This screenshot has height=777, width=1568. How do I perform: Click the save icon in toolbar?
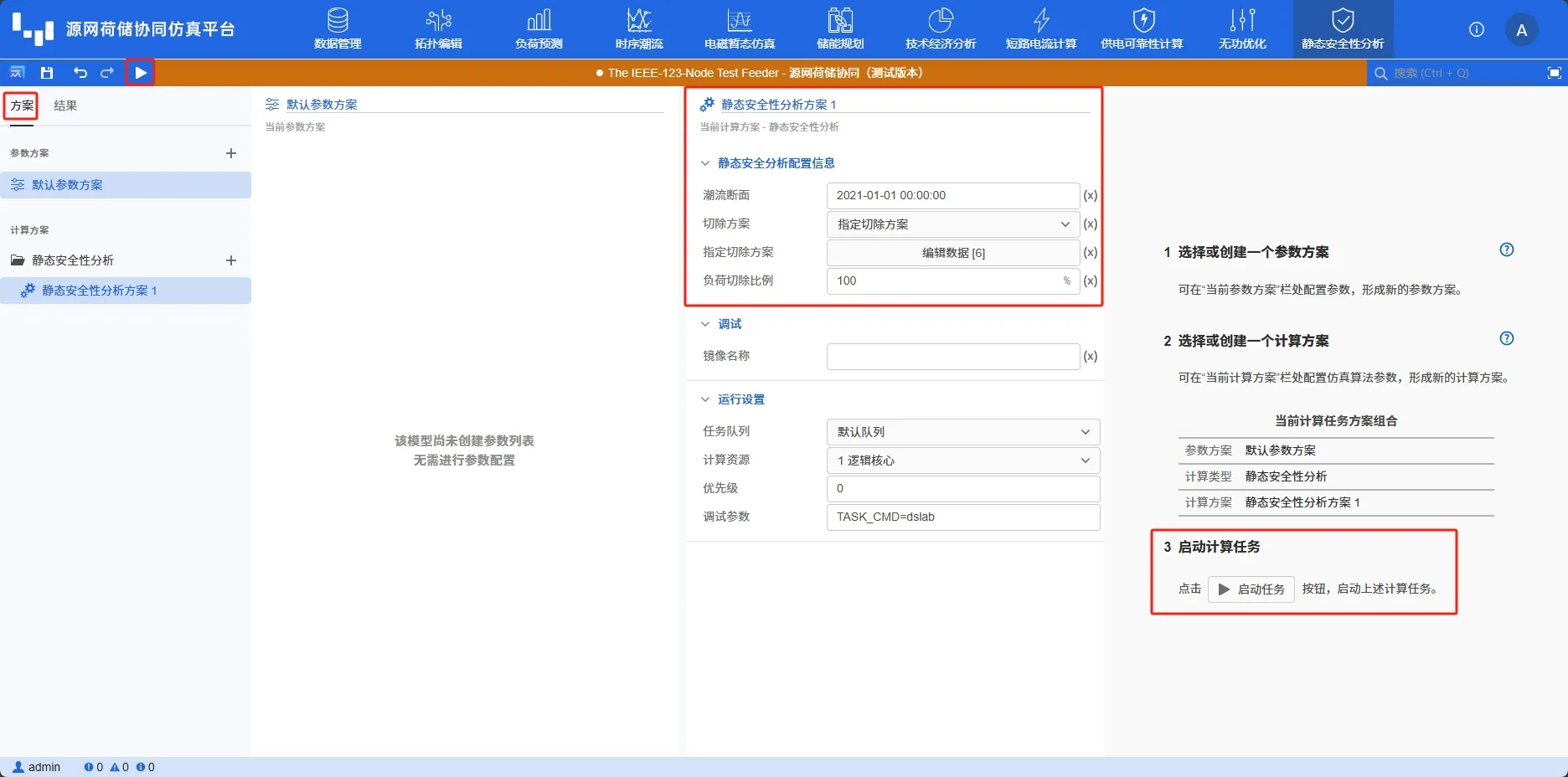47,73
